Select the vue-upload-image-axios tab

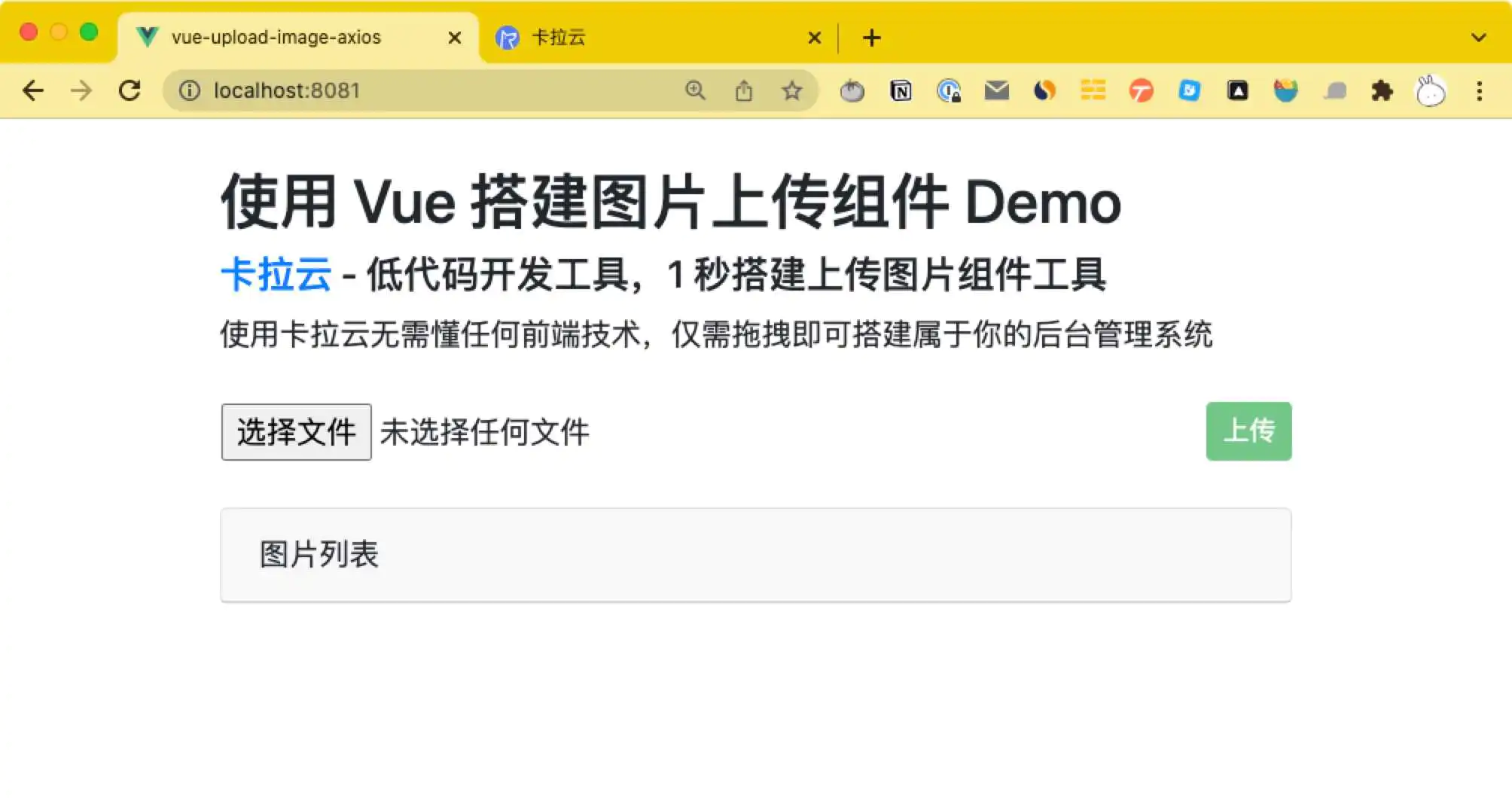click(279, 38)
